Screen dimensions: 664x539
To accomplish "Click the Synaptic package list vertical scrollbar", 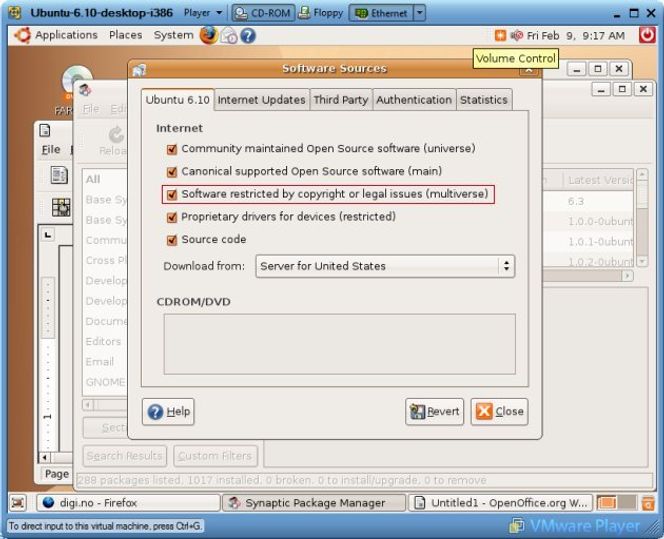I will pos(642,218).
